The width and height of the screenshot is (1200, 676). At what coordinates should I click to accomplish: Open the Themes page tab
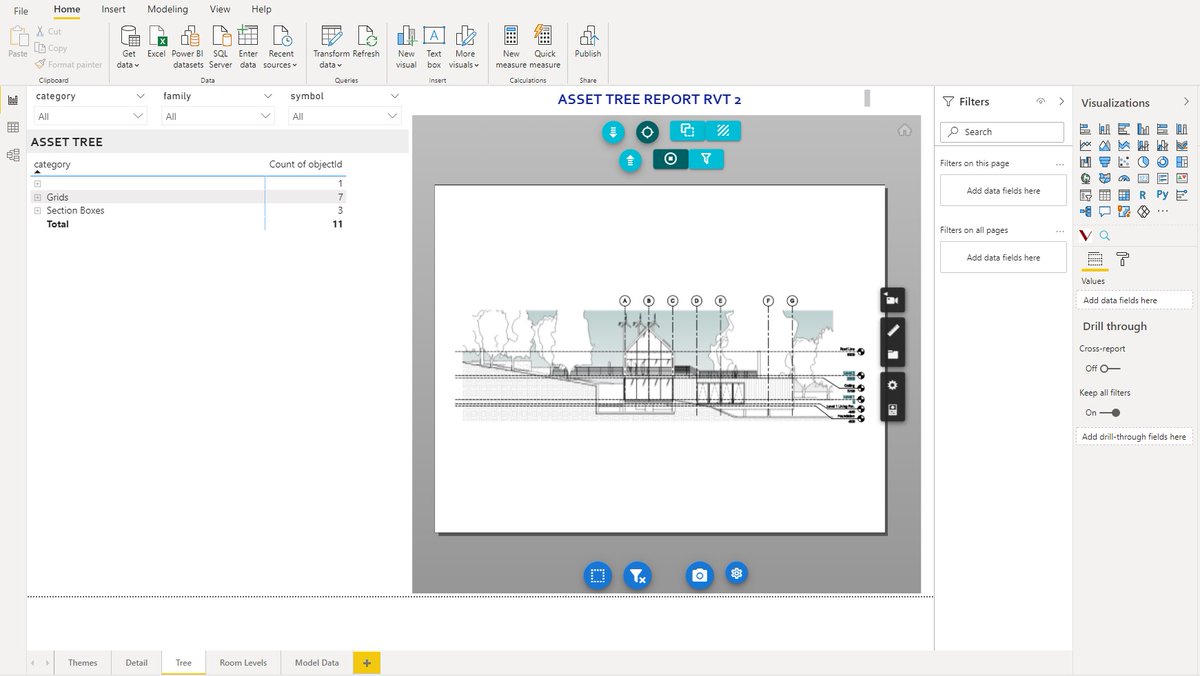pyautogui.click(x=83, y=663)
